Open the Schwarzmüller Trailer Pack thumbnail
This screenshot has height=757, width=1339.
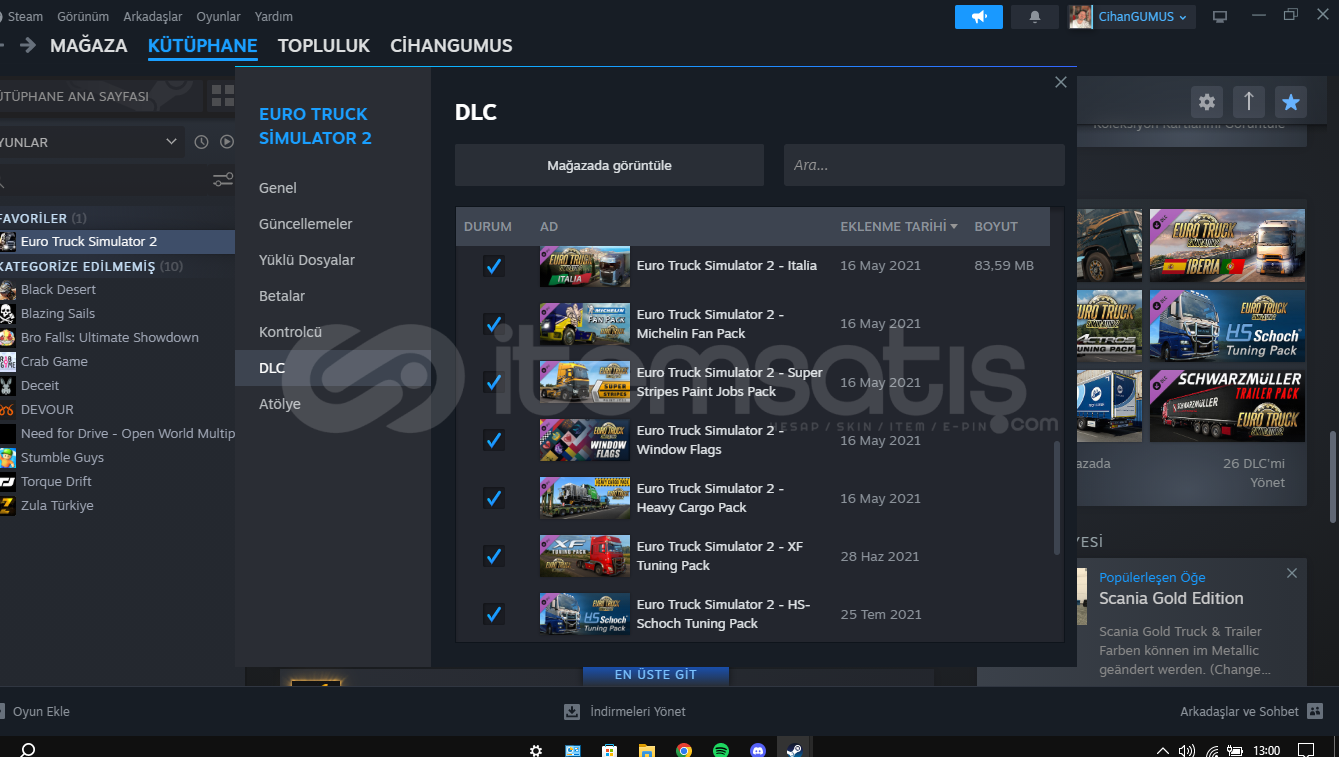tap(1227, 406)
